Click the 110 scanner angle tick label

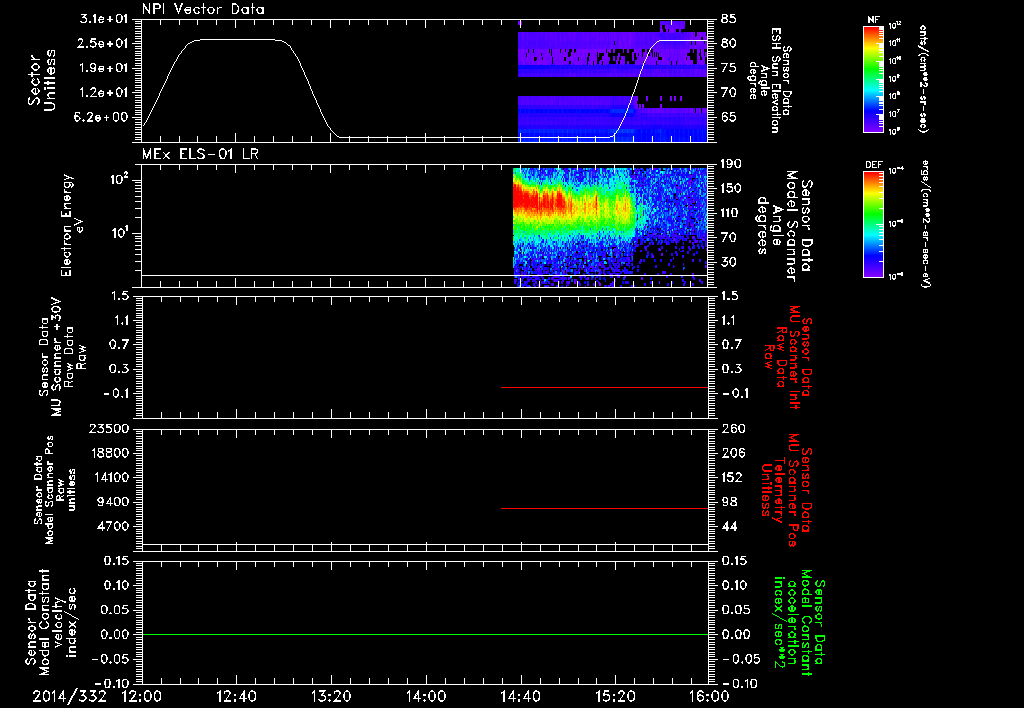pos(731,213)
